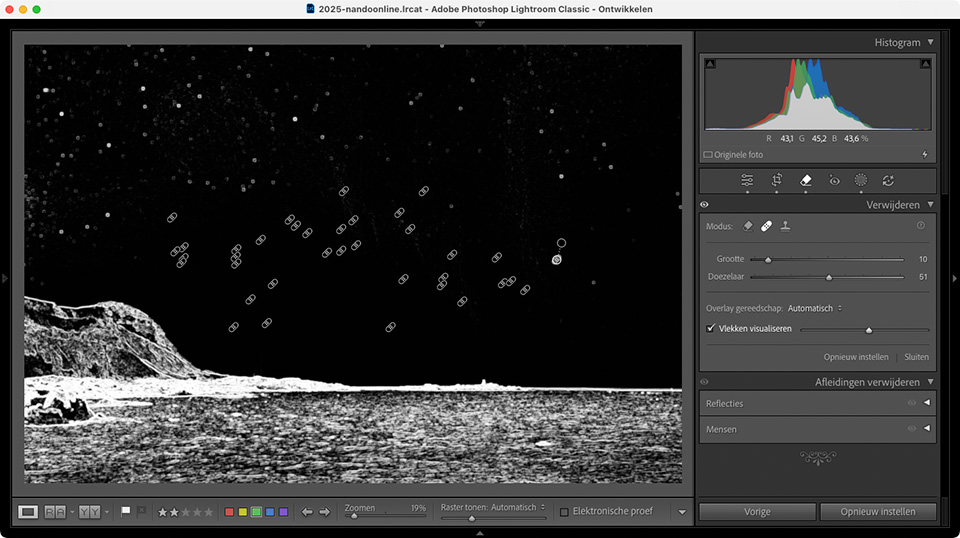Viewport: 960px width, 538px height.
Task: Click Sluiten in the Verwijderen panel
Action: point(916,357)
